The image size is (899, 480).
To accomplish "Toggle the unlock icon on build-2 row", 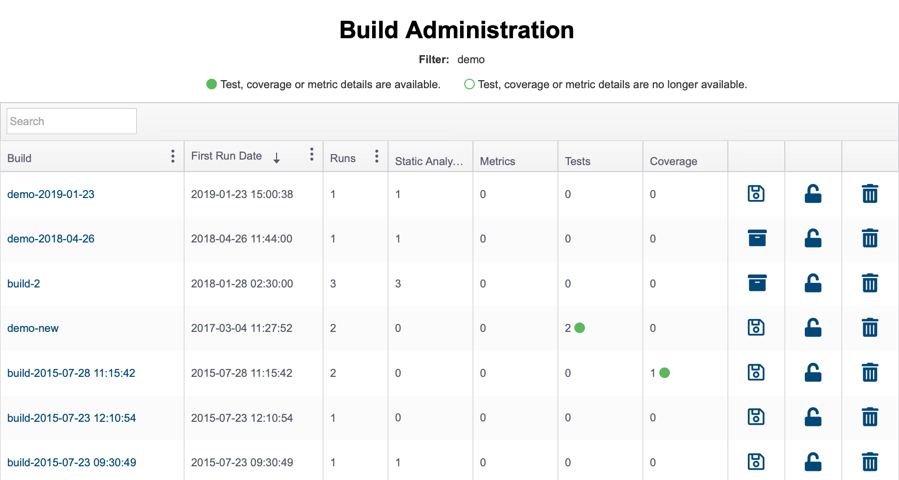I will tap(812, 283).
